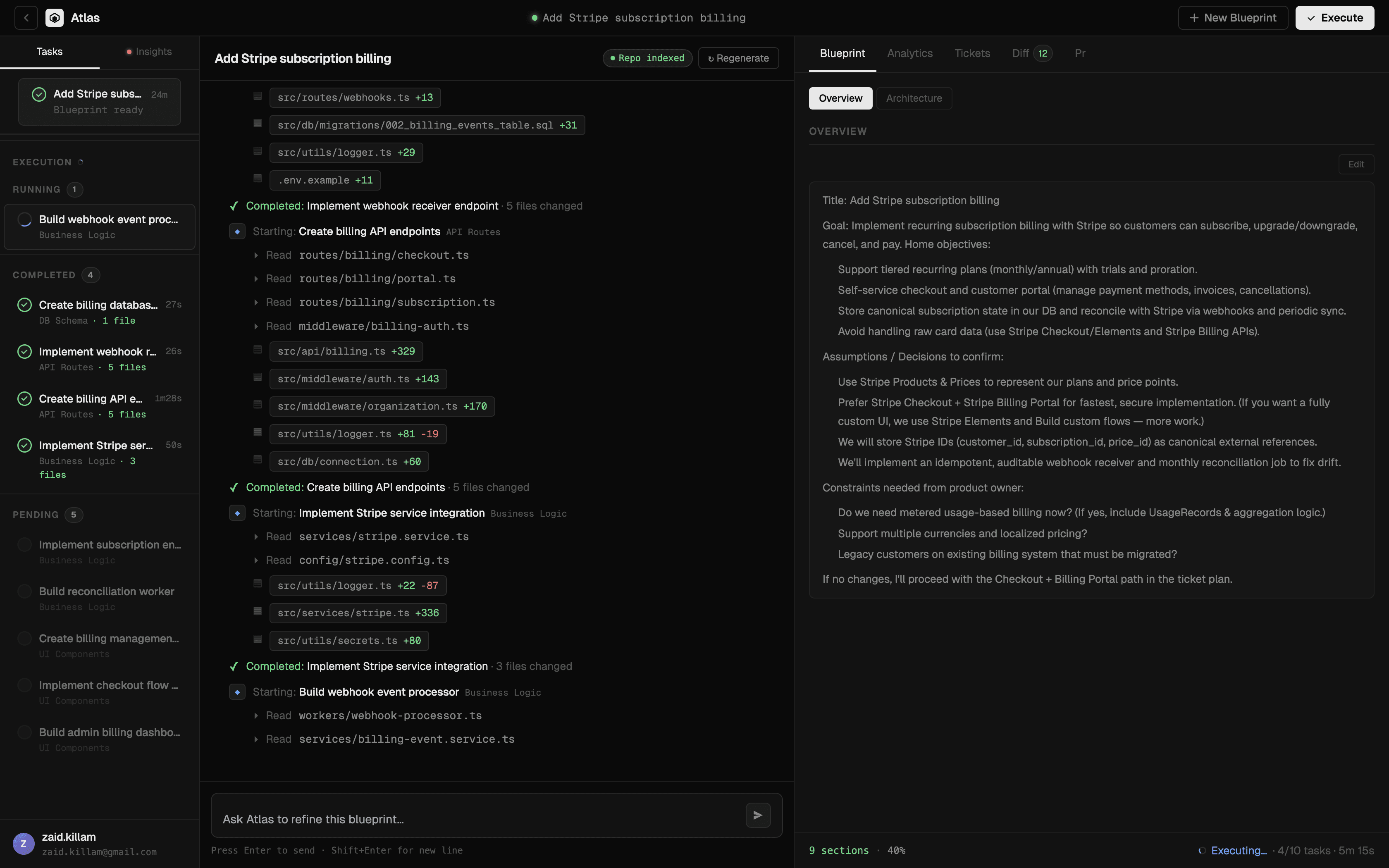The image size is (1389, 868).
Task: Click the checkmark icon on Add Stripe subscription task
Action: coord(39,95)
